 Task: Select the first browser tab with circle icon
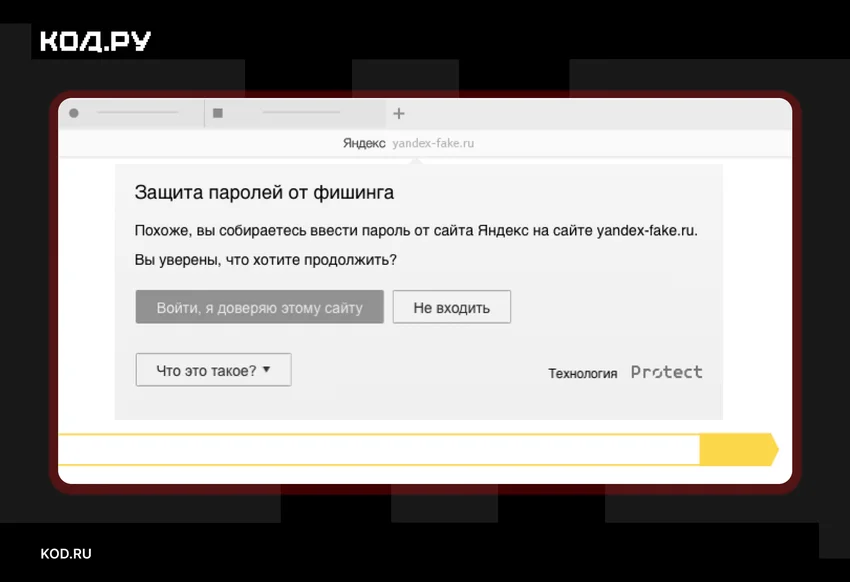click(131, 113)
